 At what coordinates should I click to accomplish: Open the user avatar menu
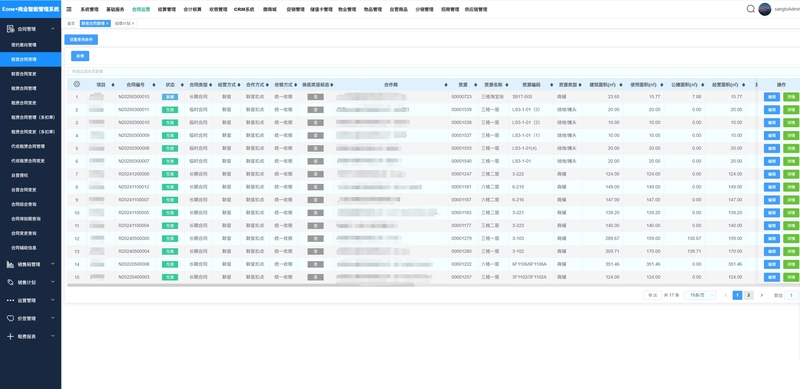(x=764, y=9)
